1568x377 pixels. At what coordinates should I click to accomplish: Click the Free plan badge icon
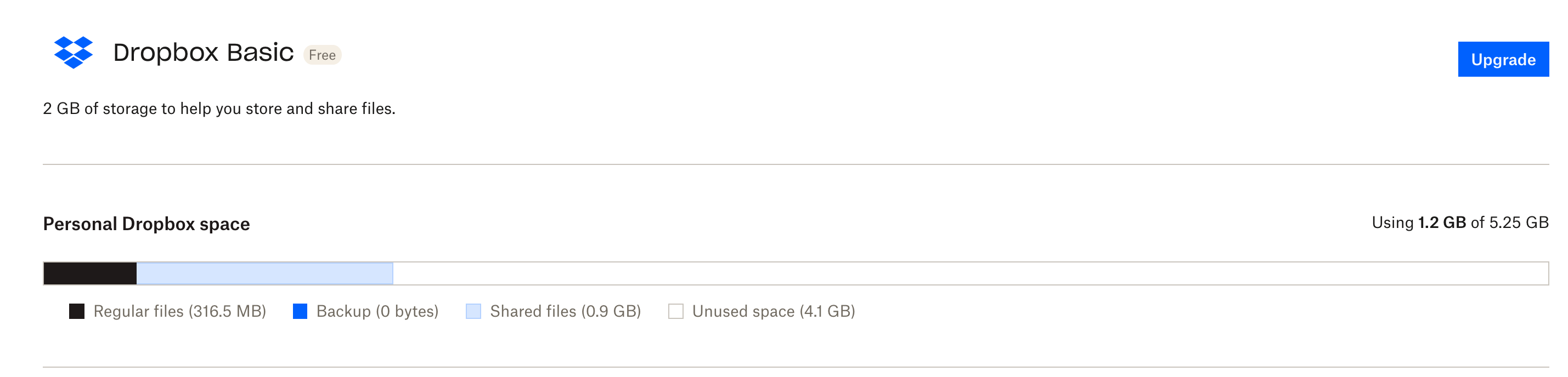click(322, 55)
